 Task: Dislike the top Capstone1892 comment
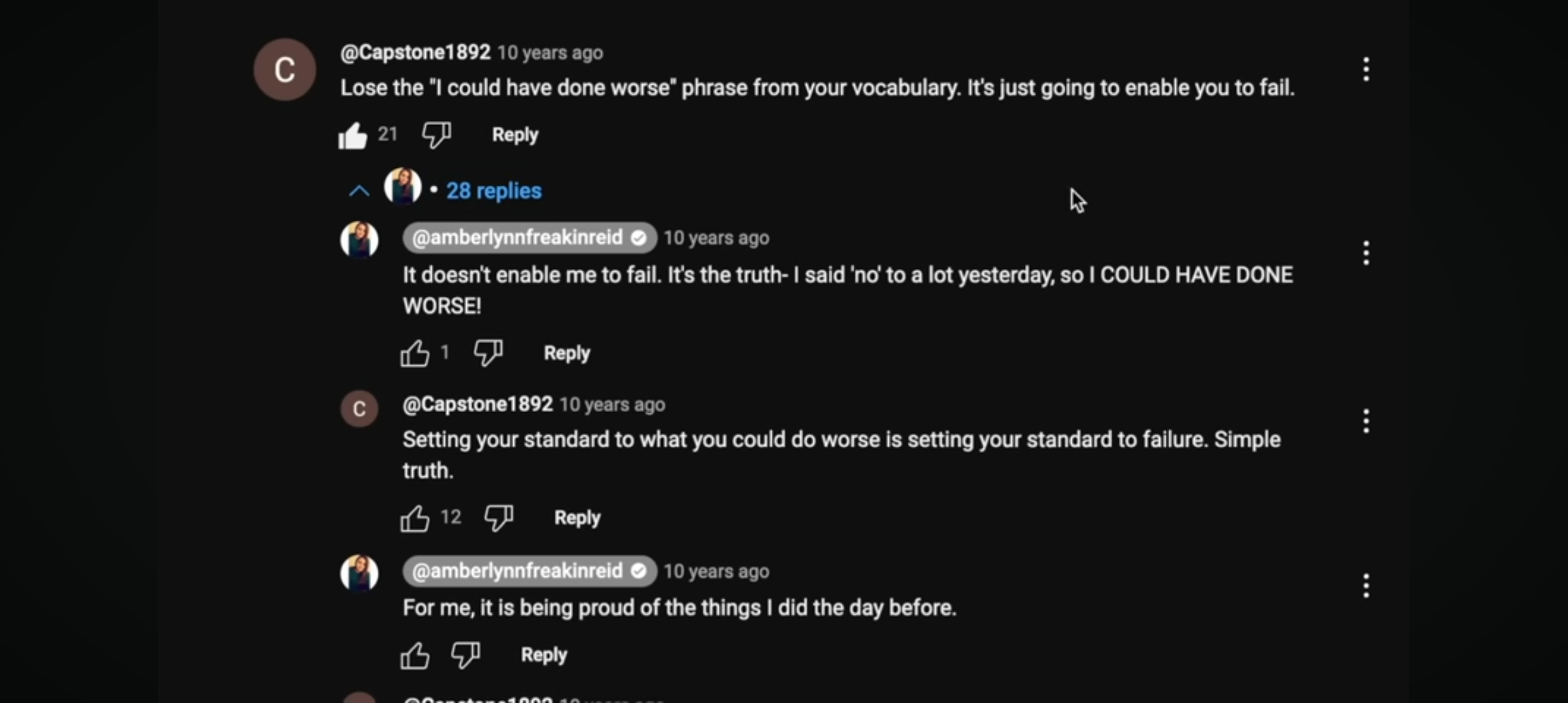click(x=436, y=135)
